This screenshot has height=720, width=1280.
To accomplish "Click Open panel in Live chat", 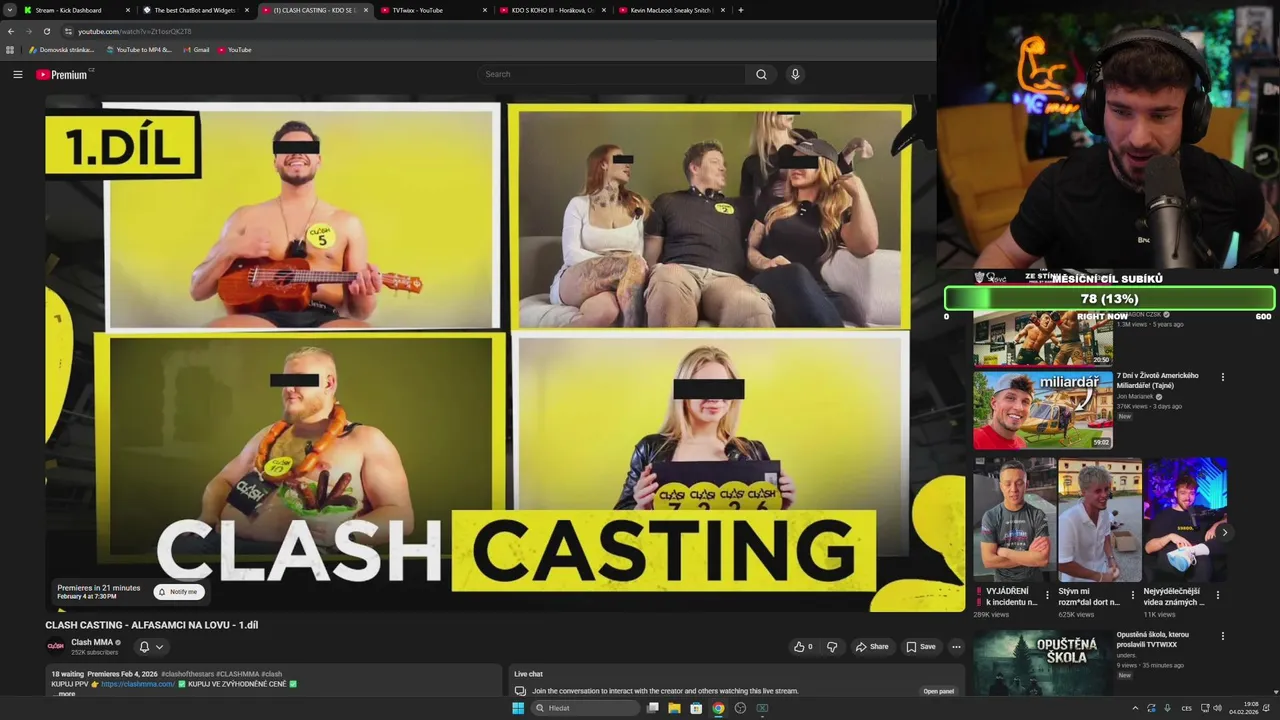I will (x=938, y=691).
